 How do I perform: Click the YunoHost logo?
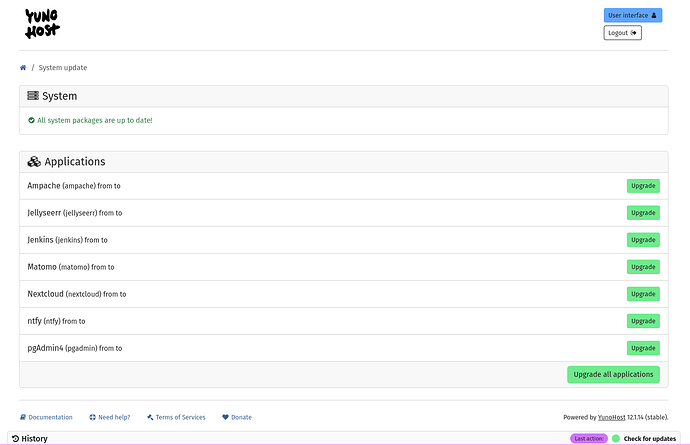[x=42, y=24]
